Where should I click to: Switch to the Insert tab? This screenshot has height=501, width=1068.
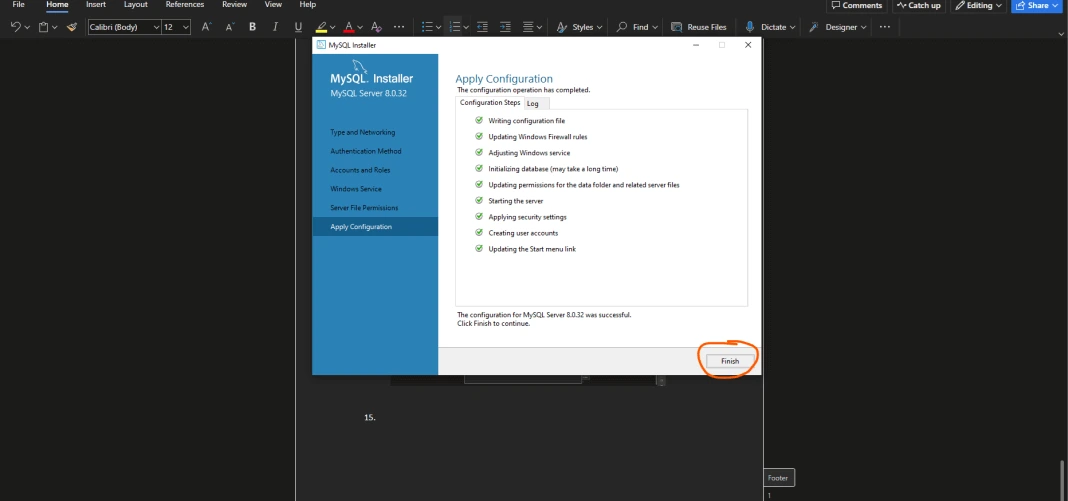pyautogui.click(x=96, y=5)
